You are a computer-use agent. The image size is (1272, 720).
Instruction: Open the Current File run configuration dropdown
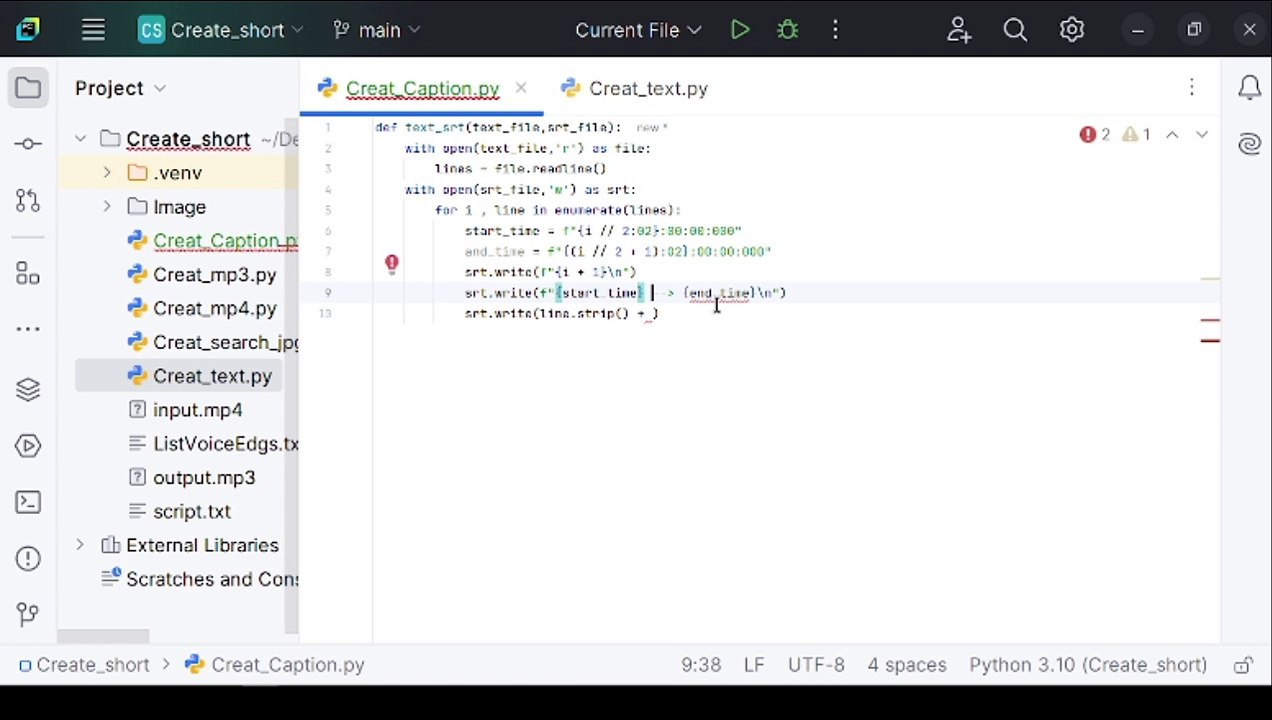click(638, 30)
